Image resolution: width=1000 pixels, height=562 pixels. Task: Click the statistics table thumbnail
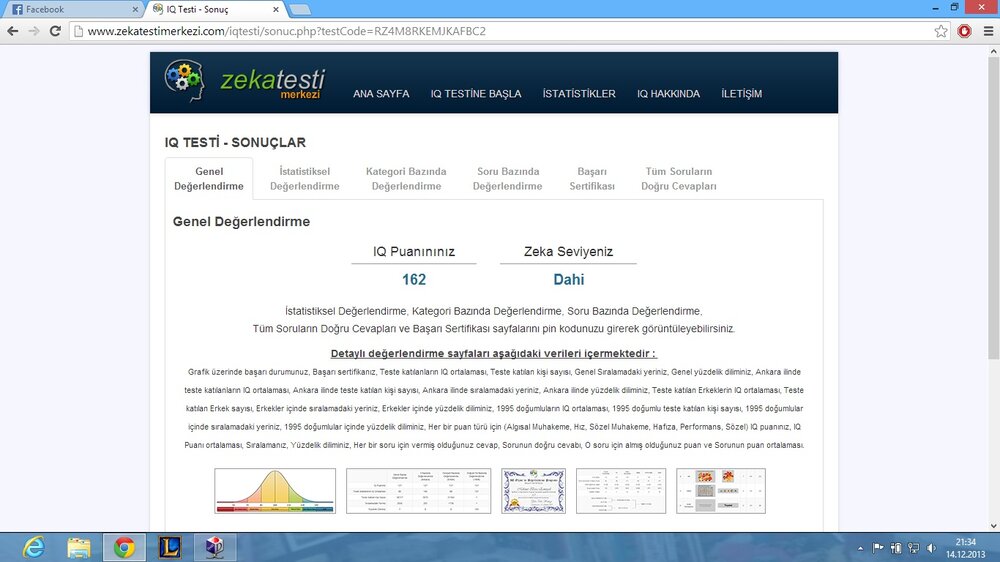coord(418,491)
